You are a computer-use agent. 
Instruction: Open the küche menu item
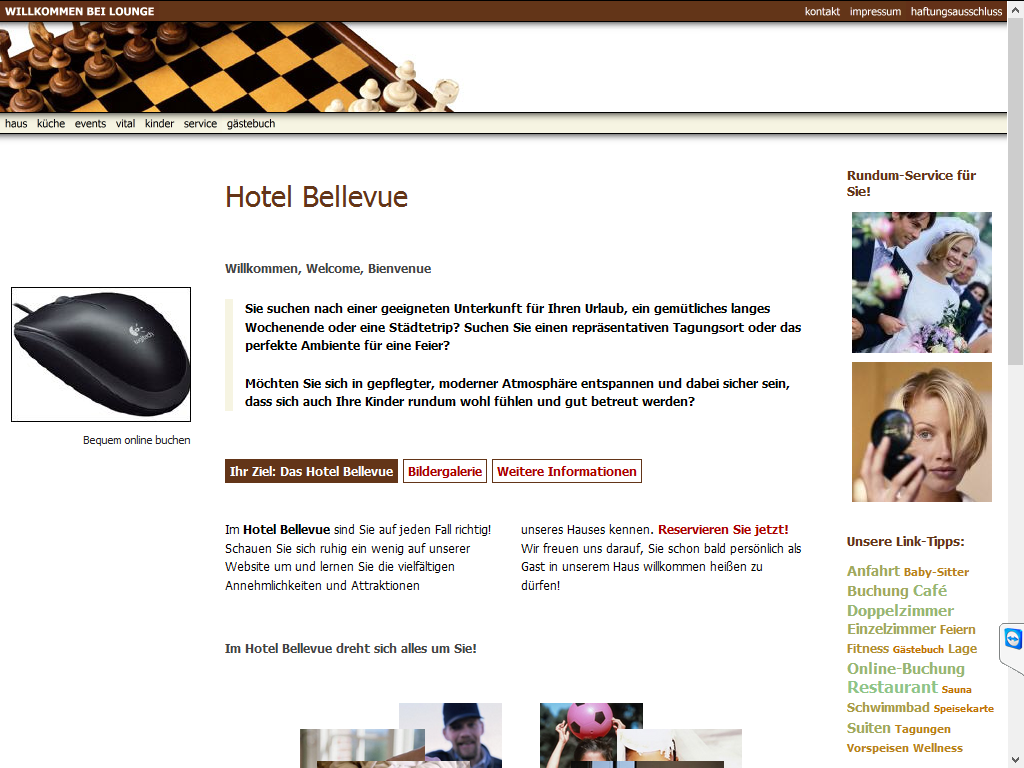(x=51, y=123)
